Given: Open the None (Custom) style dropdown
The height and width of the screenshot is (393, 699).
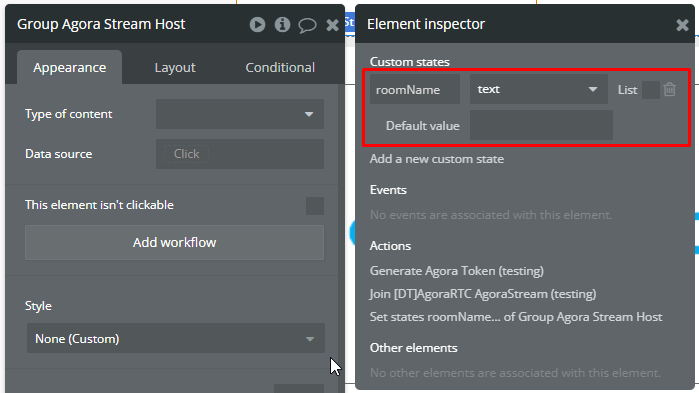Looking at the screenshot, I should 176,339.
